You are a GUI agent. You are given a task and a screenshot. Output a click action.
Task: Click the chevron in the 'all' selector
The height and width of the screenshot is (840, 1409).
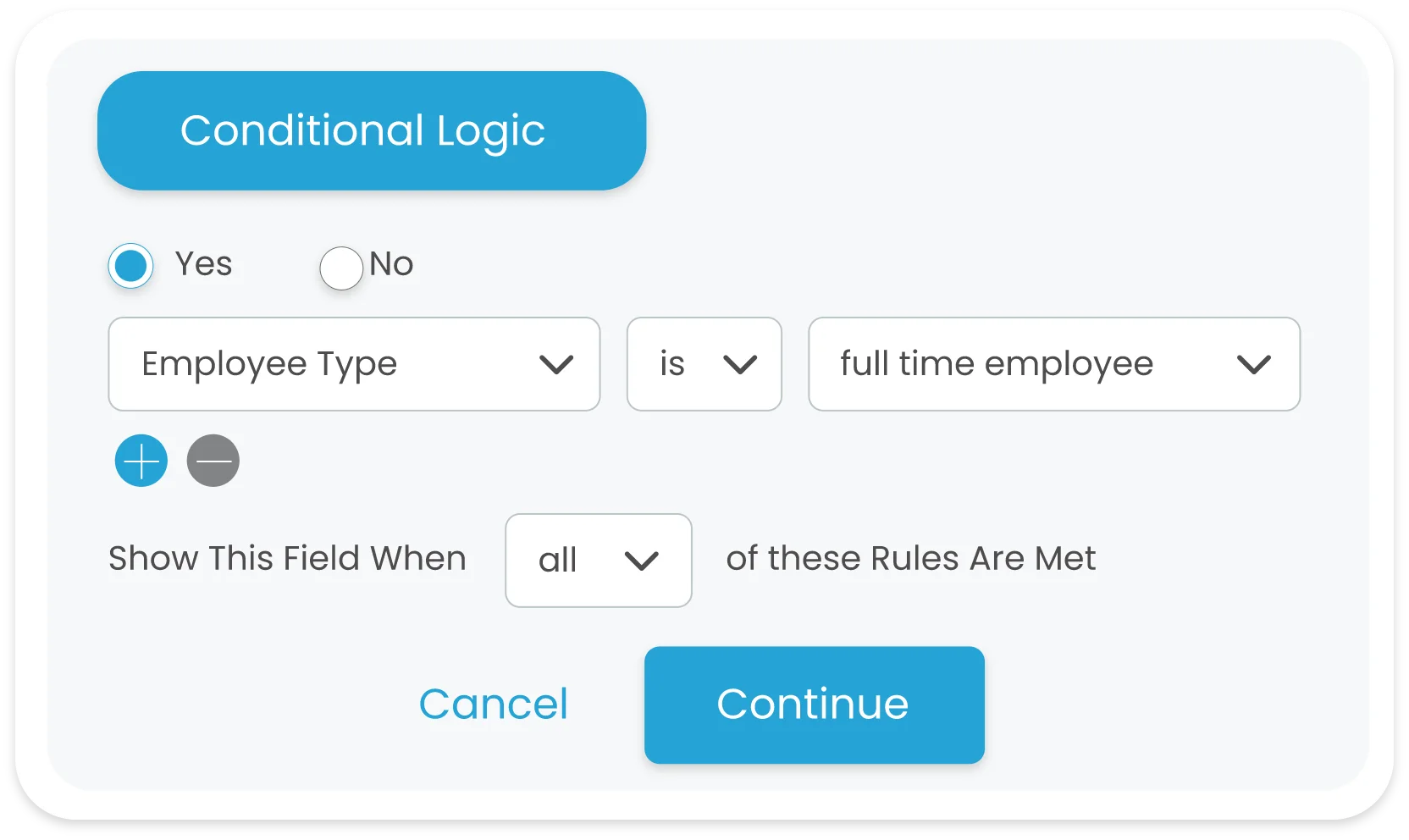[644, 561]
